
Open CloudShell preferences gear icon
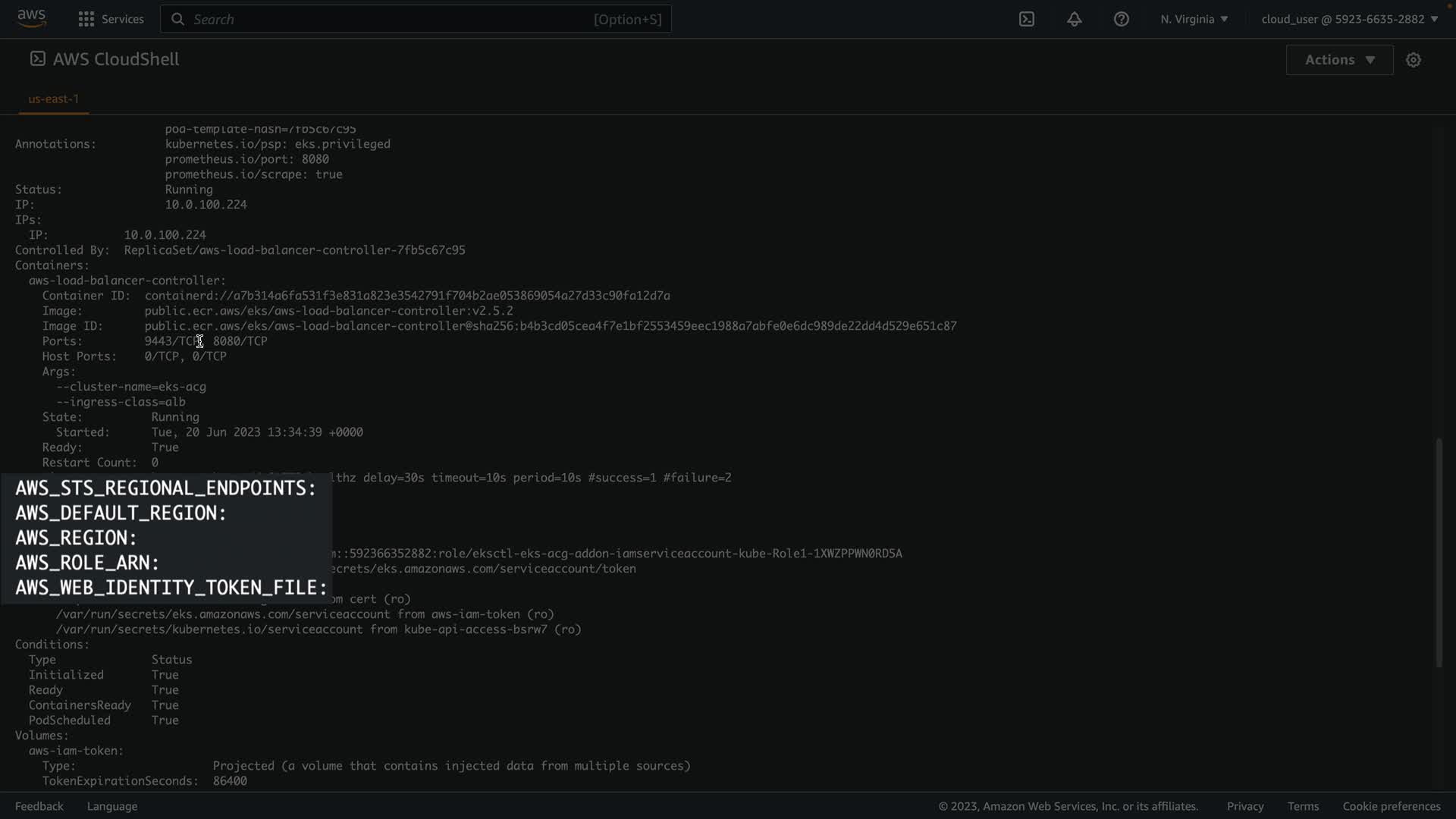point(1413,60)
